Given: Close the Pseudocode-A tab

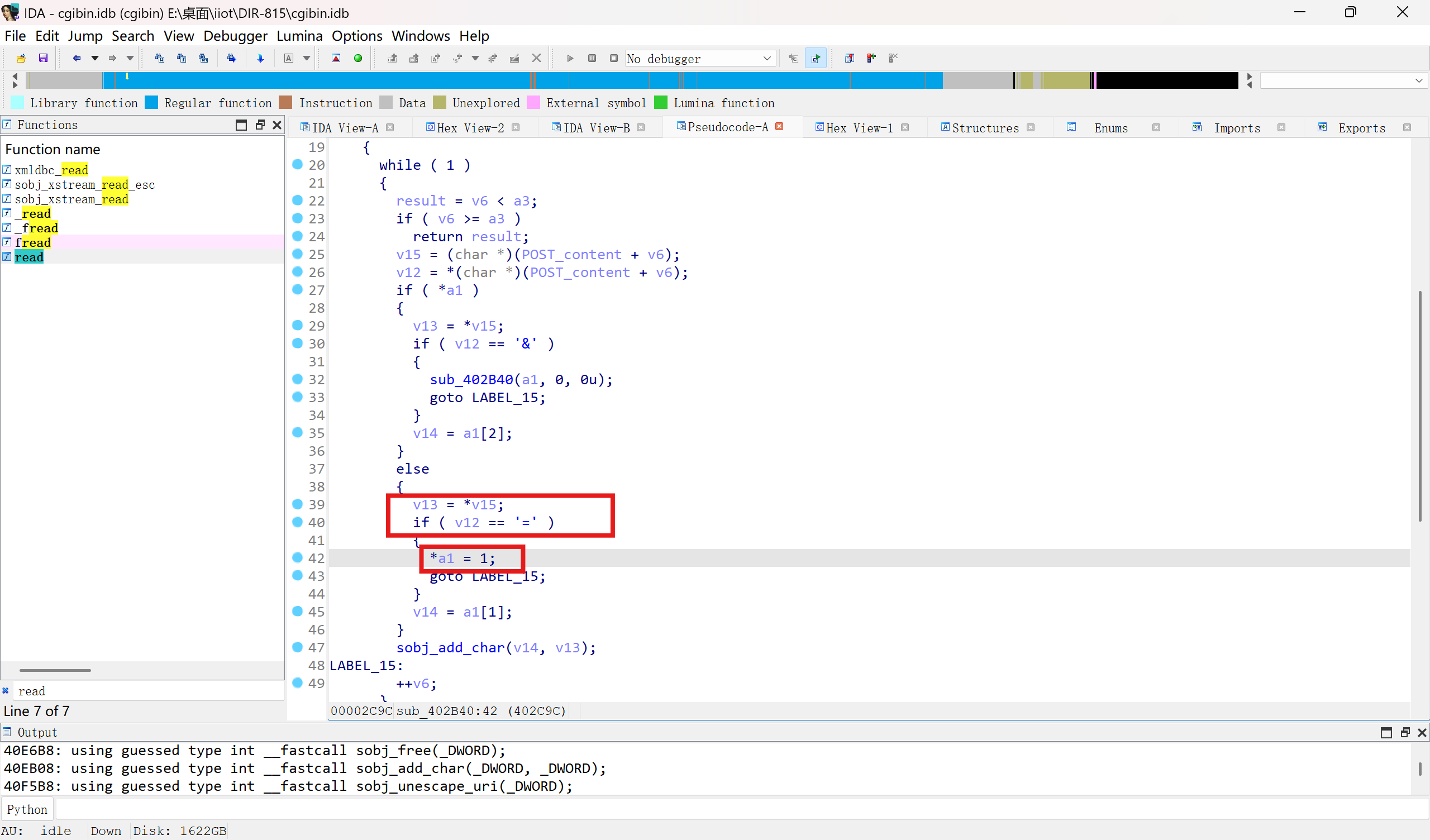Looking at the screenshot, I should click(779, 127).
